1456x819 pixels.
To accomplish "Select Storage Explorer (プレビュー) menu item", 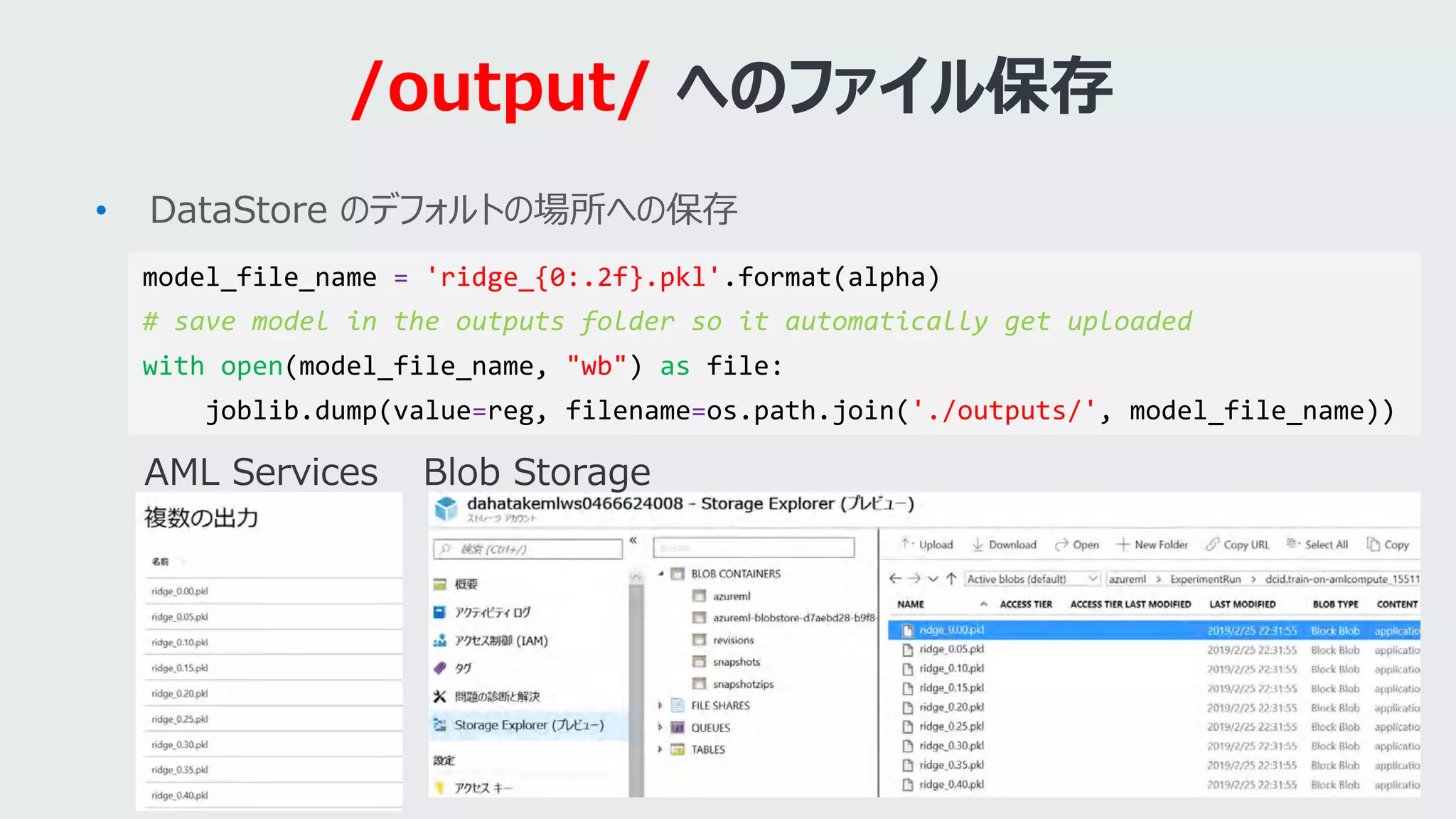I will [528, 725].
